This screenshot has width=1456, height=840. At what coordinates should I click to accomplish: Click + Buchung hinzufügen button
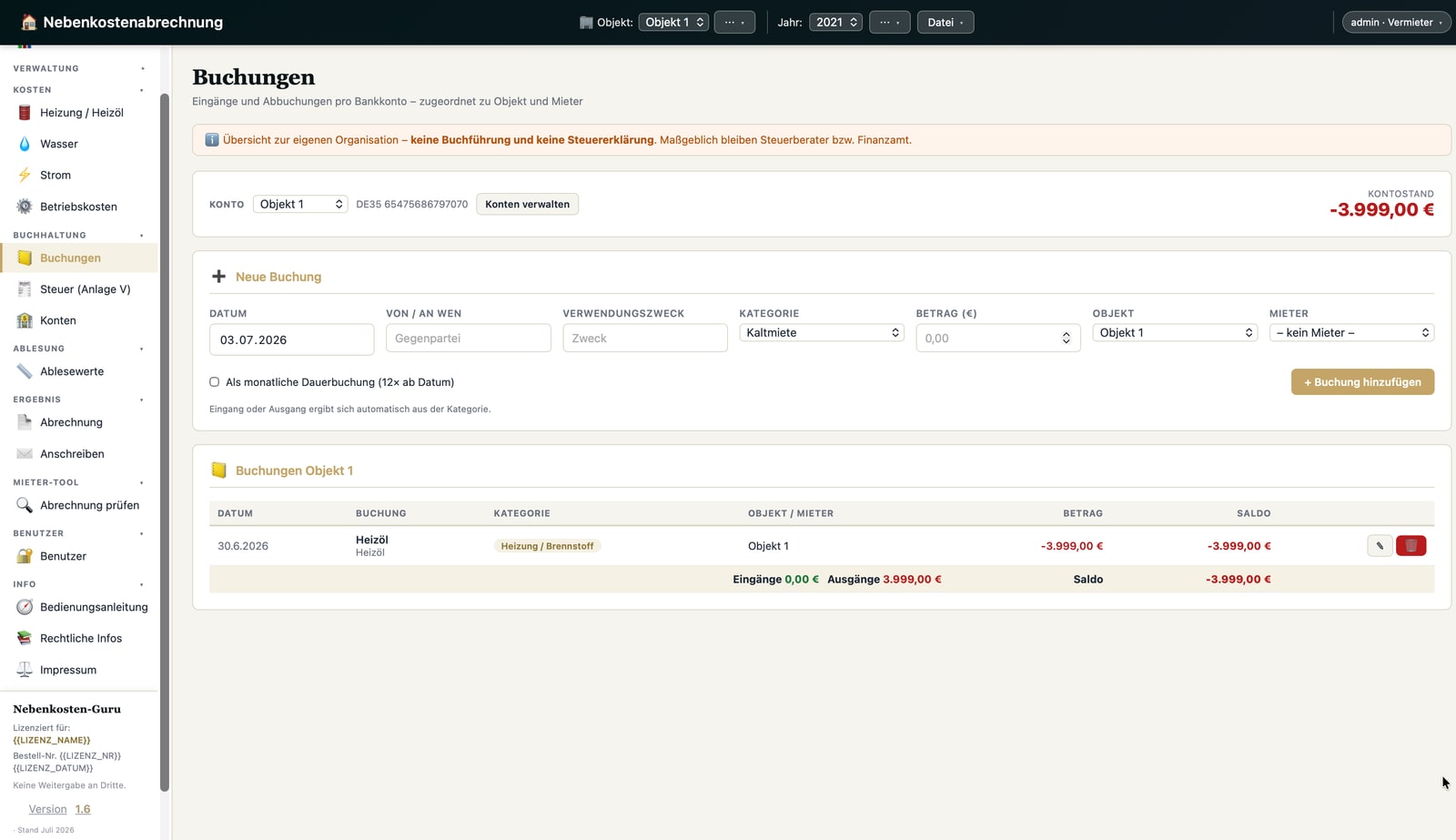1362,382
